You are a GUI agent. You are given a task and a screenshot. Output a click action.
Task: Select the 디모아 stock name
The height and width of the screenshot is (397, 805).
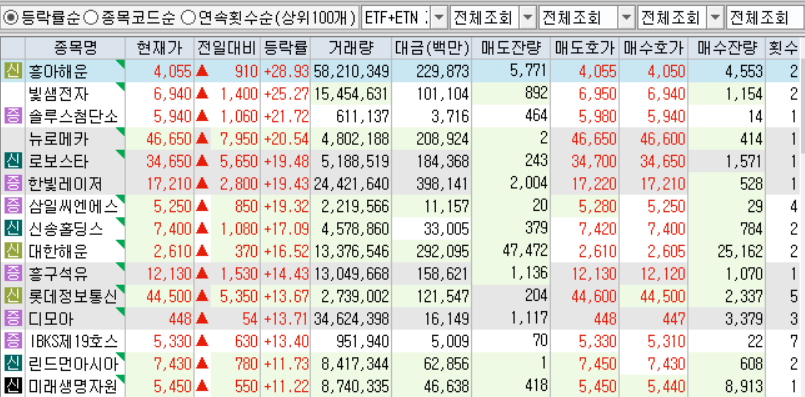(51, 320)
